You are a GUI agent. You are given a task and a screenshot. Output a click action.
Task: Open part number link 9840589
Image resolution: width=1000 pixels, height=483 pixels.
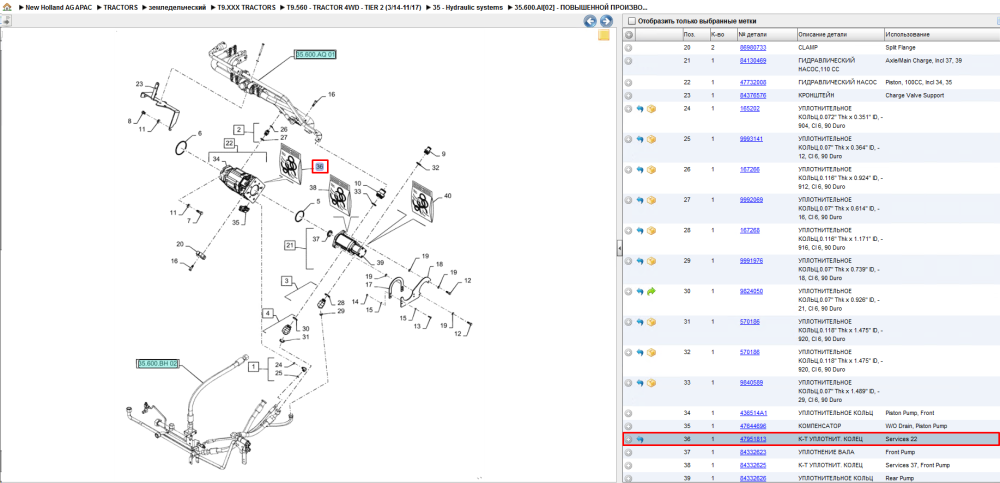pos(751,383)
